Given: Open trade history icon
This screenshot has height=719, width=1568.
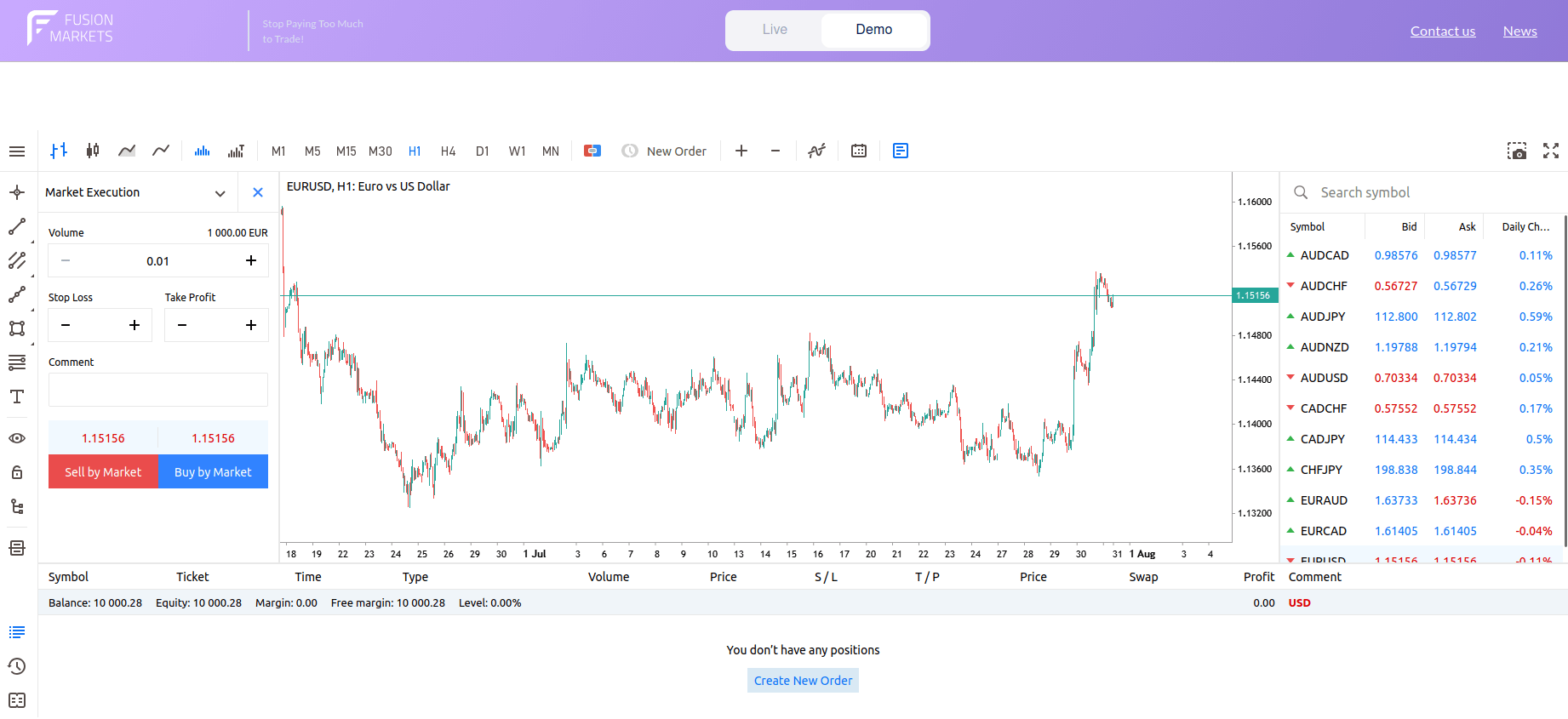Looking at the screenshot, I should tap(17, 666).
